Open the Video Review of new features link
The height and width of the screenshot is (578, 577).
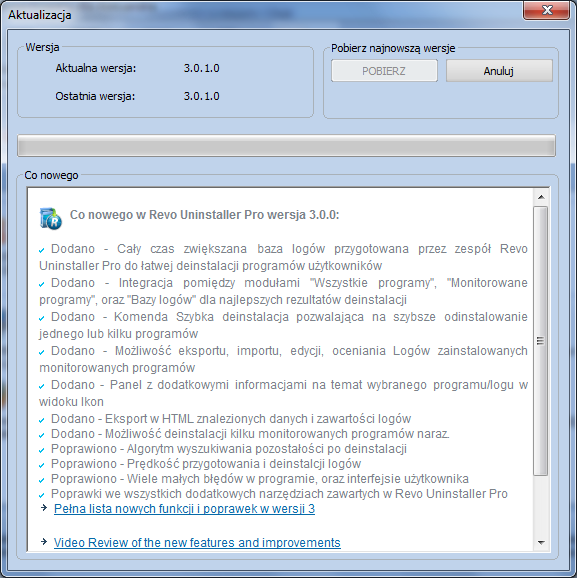pos(197,543)
